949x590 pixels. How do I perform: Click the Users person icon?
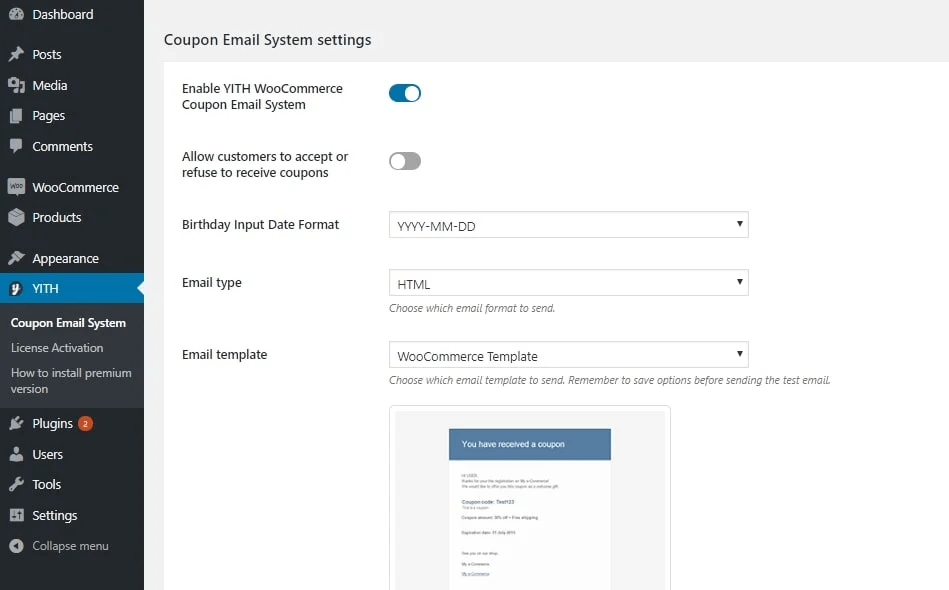(16, 454)
